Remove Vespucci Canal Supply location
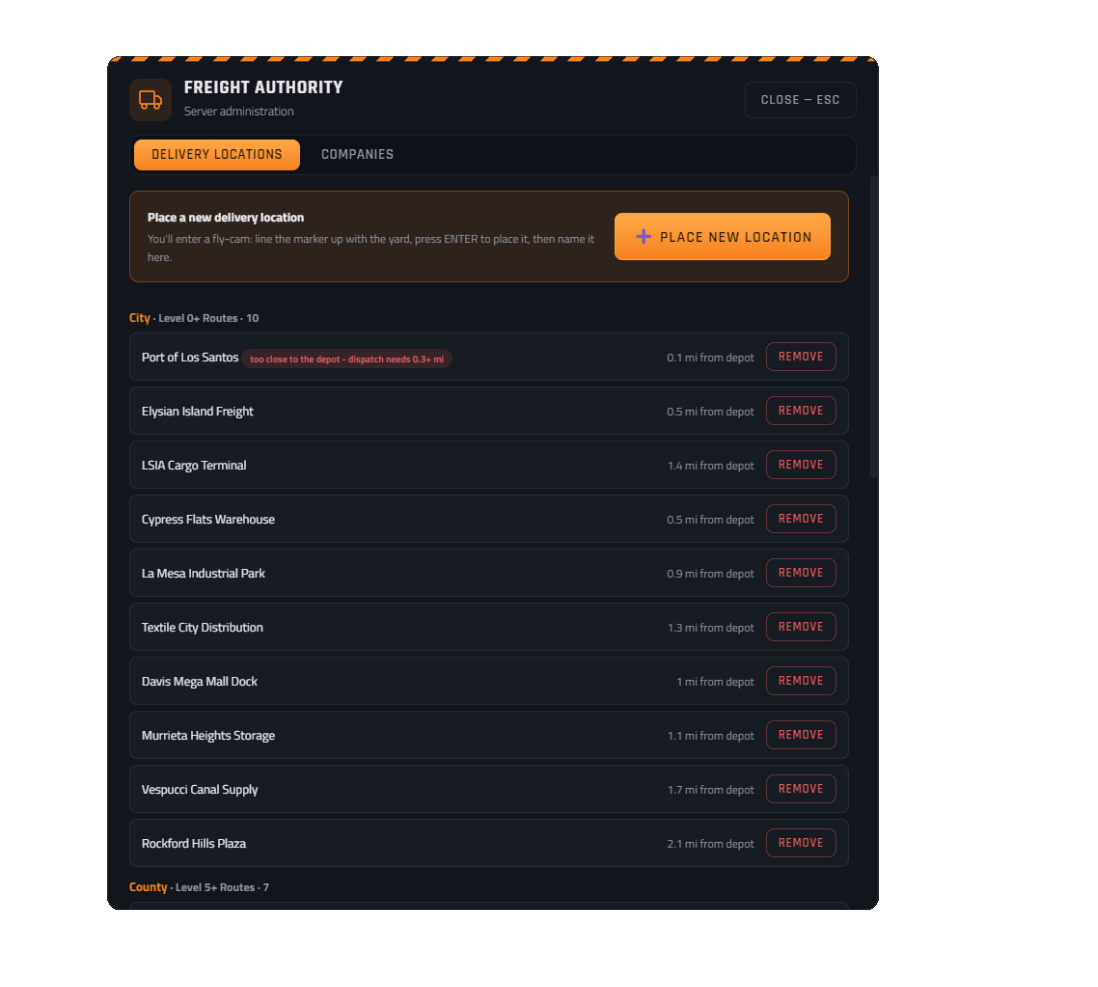 (x=800, y=789)
